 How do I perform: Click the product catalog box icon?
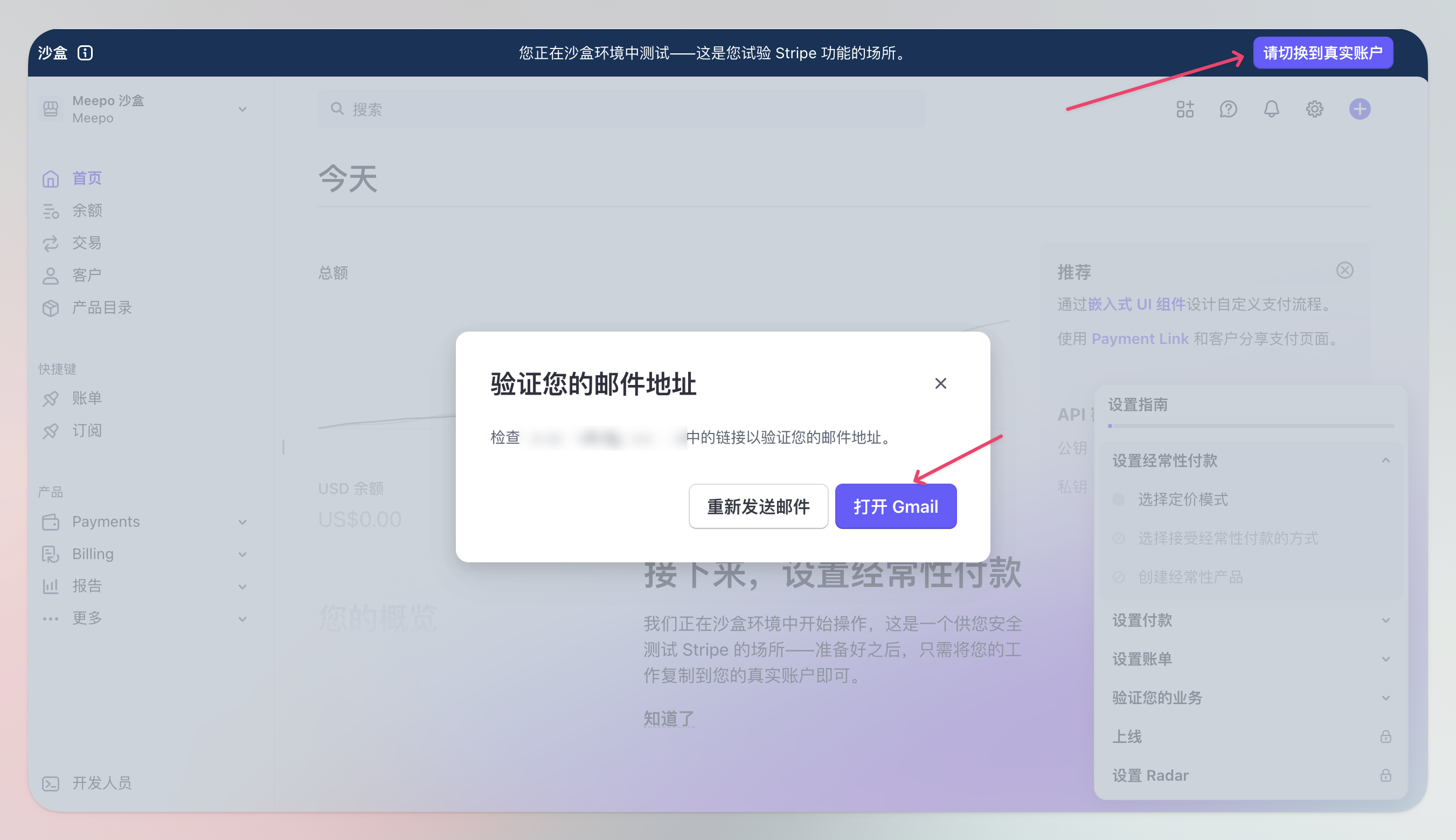[x=51, y=308]
